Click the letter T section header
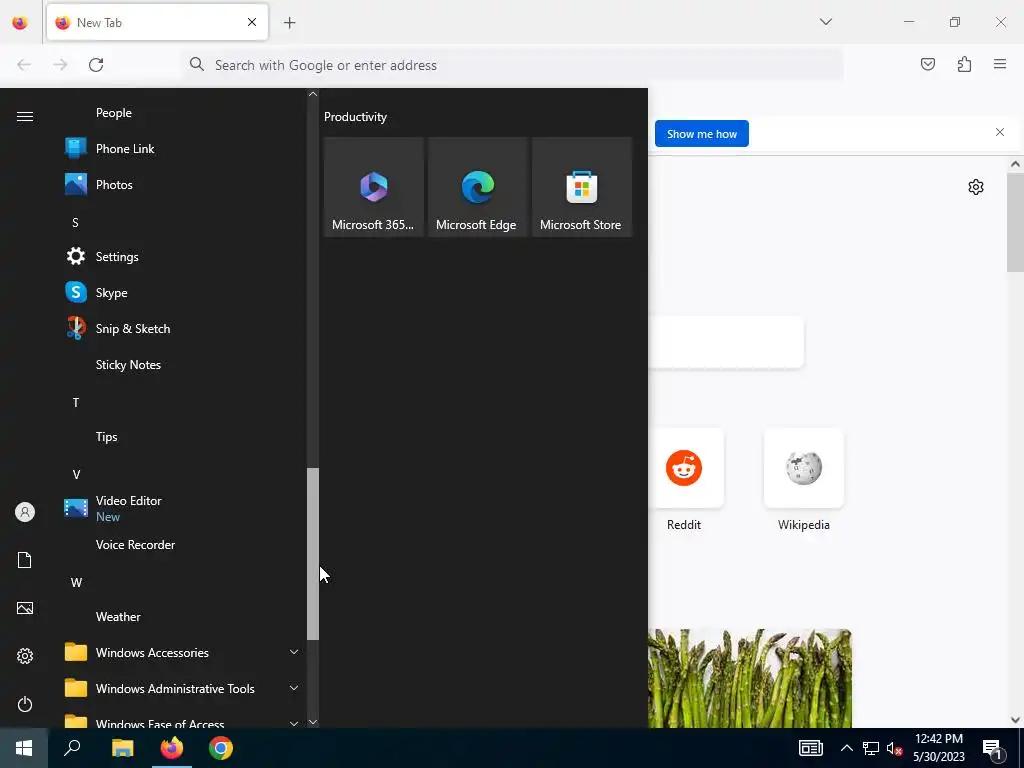Viewport: 1024px width, 768px height. pyautogui.click(x=76, y=402)
